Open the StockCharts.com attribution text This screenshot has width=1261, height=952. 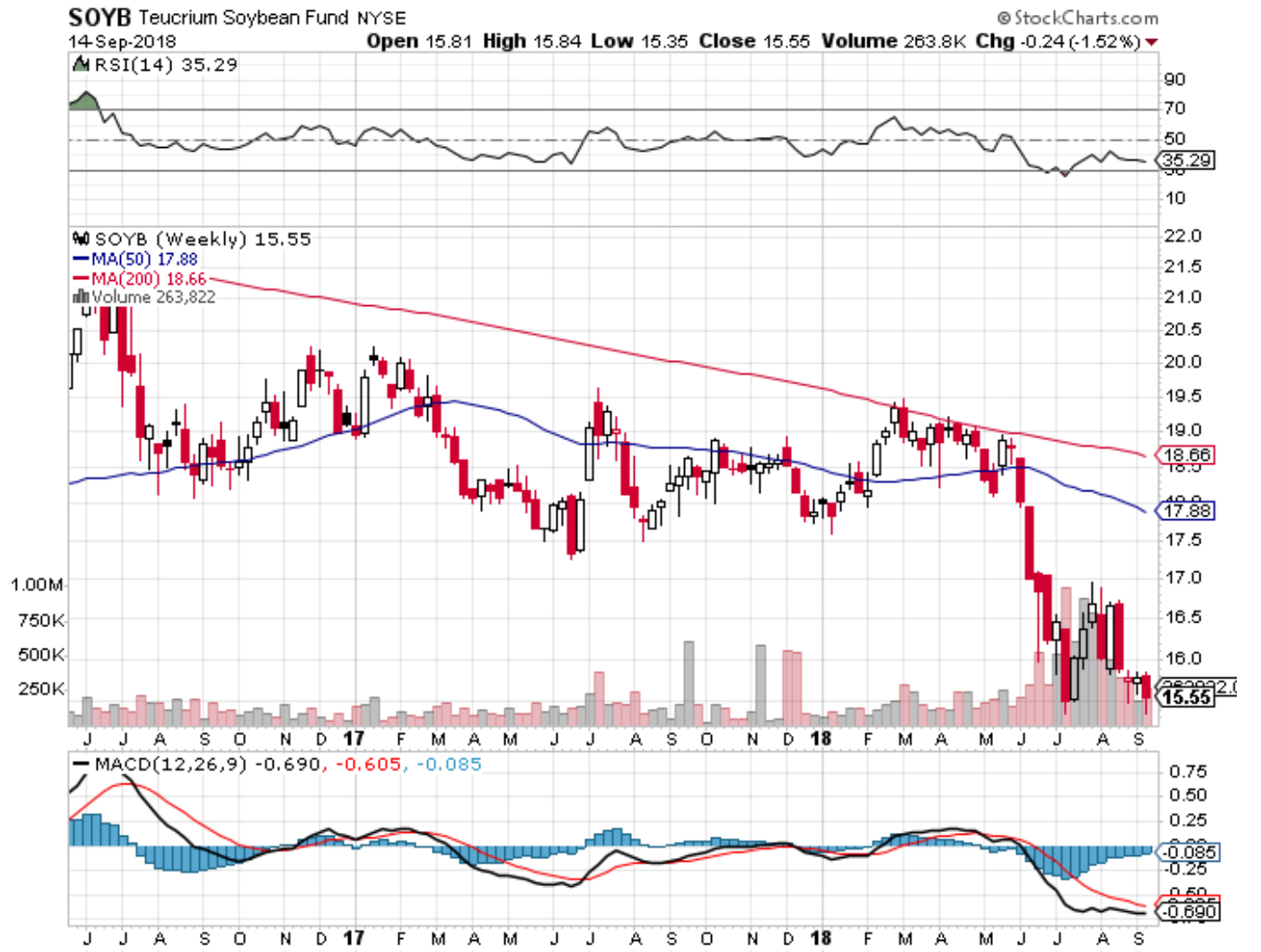pos(1078,18)
